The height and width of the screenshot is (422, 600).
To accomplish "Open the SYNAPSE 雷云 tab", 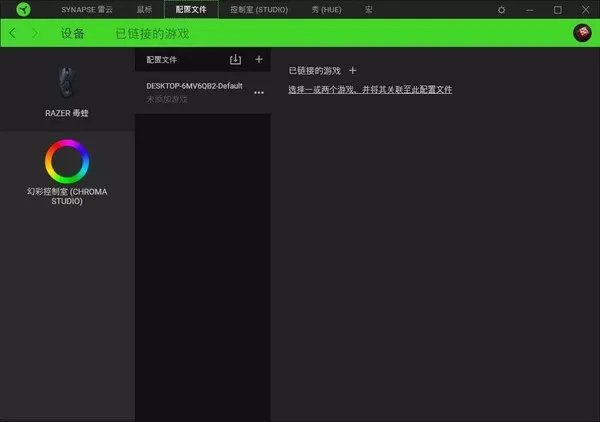I will [x=87, y=10].
